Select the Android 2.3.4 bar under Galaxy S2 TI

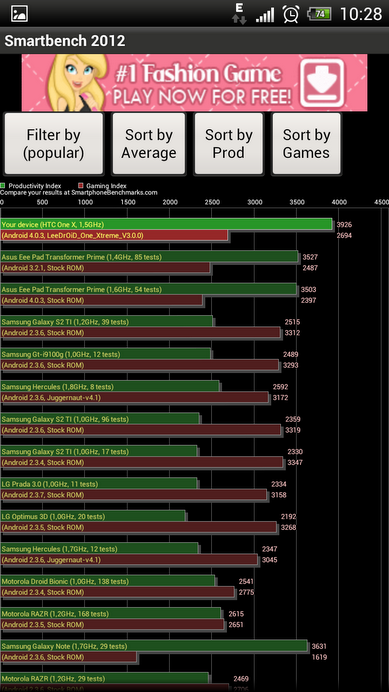(142, 463)
